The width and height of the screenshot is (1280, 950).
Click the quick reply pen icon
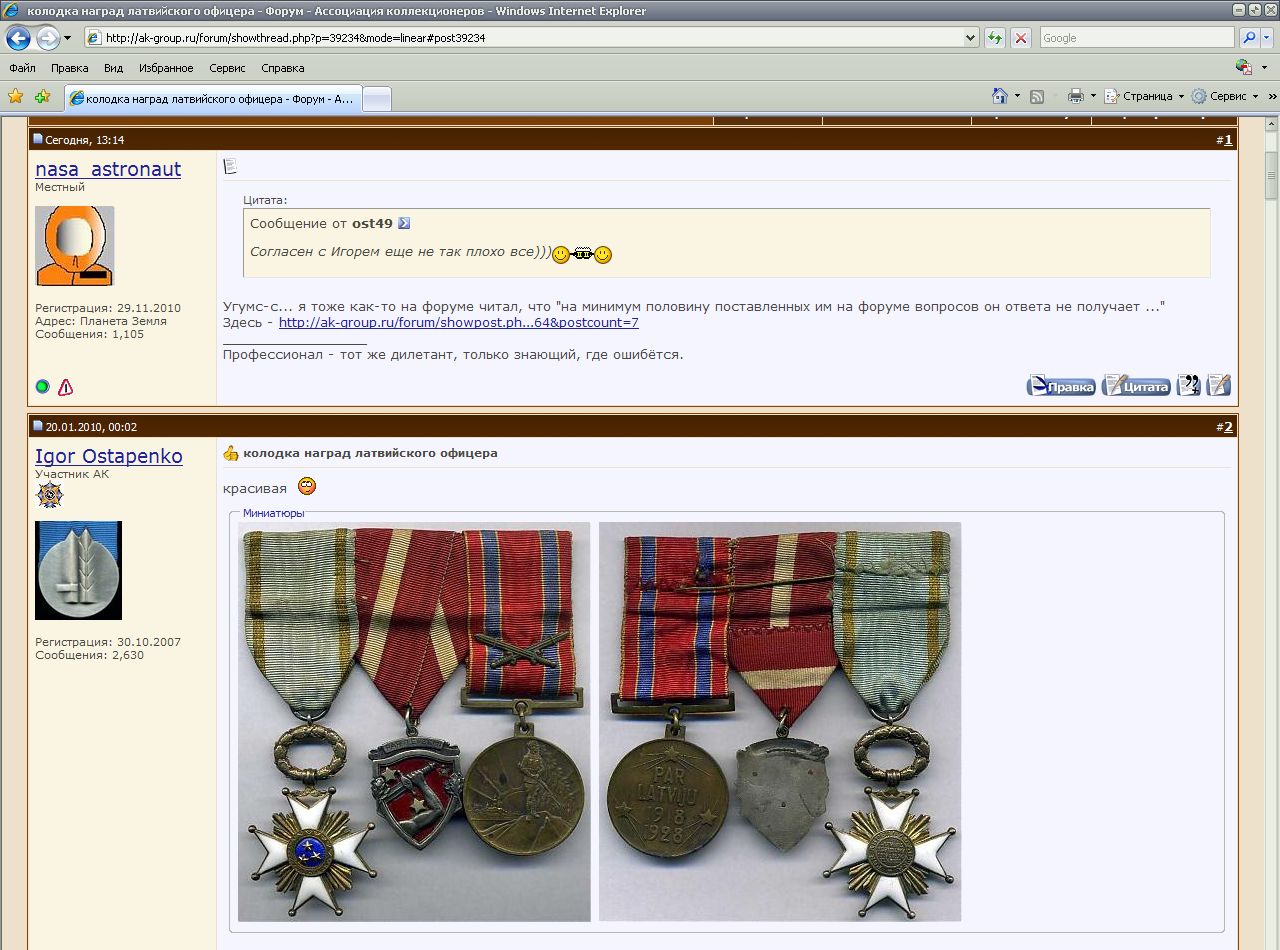[x=1218, y=385]
